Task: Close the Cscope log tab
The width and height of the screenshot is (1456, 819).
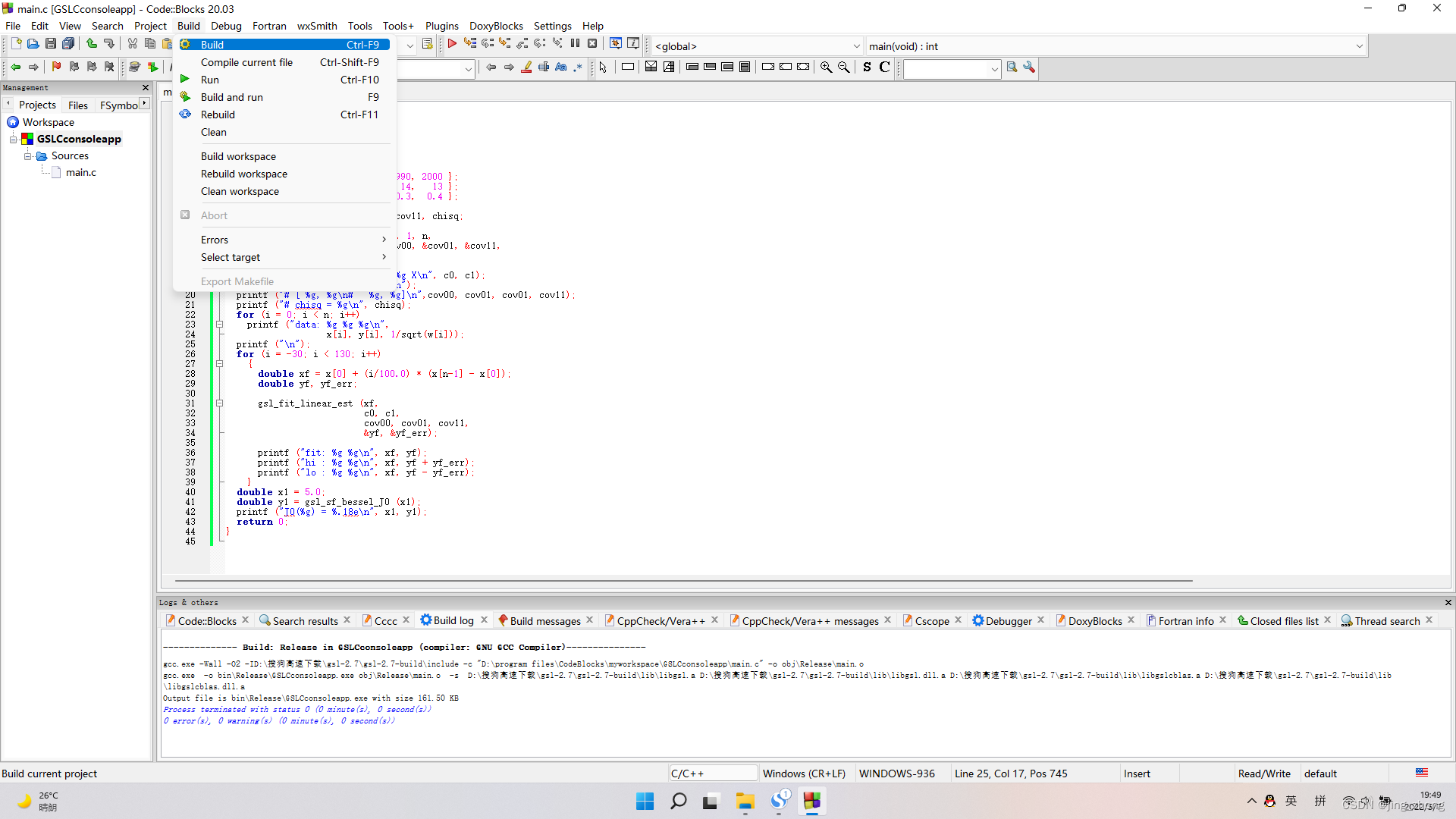Action: 958,620
